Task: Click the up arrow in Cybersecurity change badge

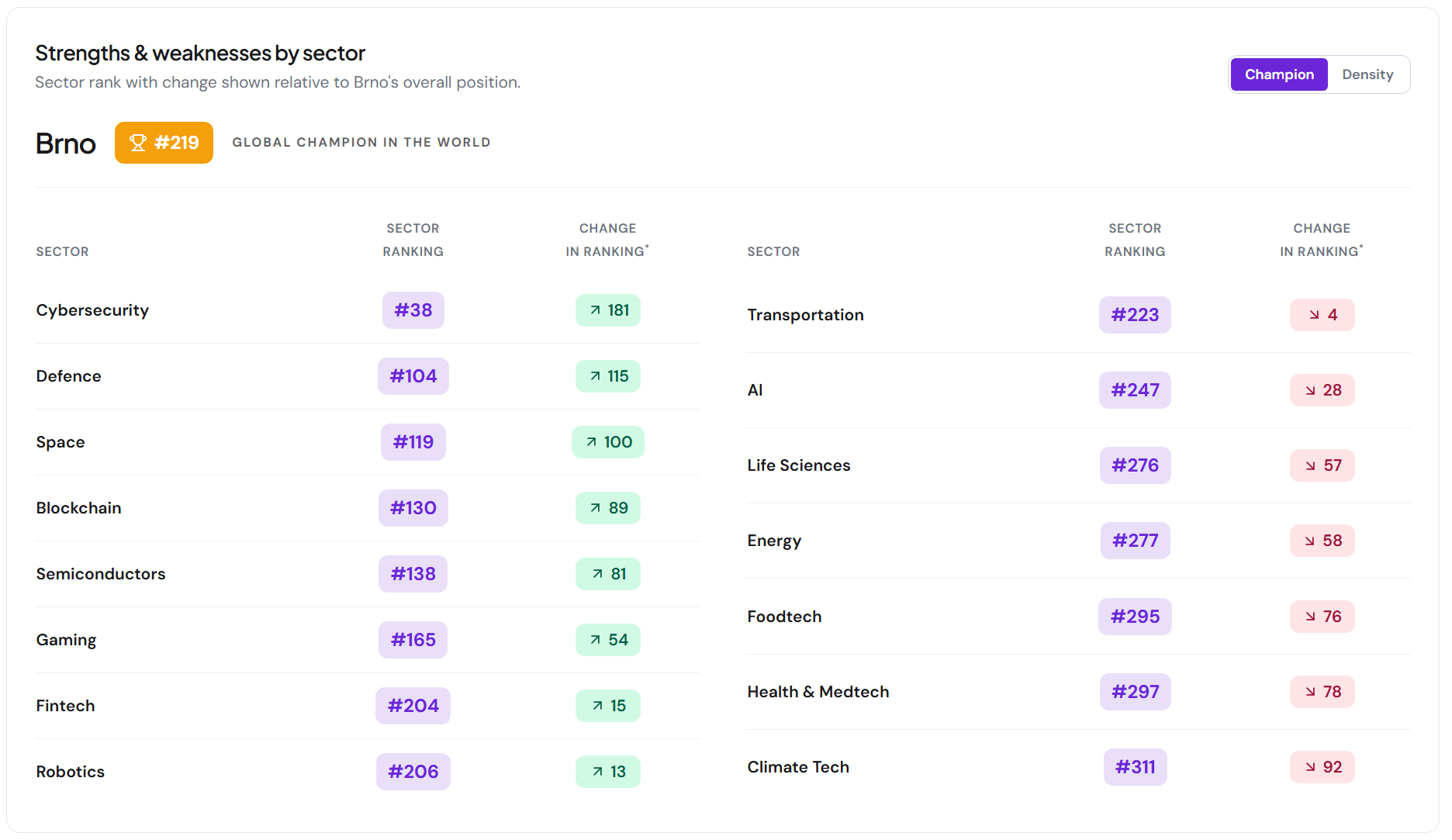Action: pos(595,310)
